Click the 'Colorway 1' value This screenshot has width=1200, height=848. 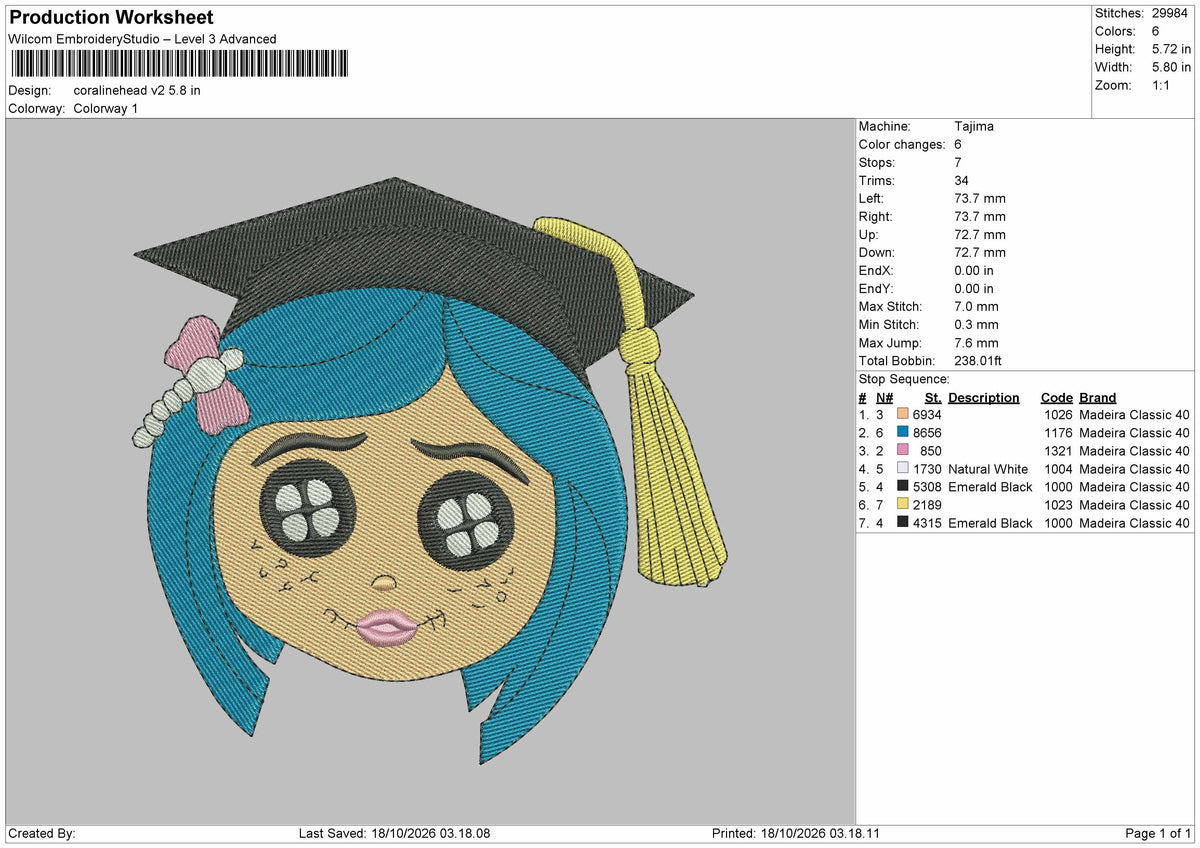point(106,108)
